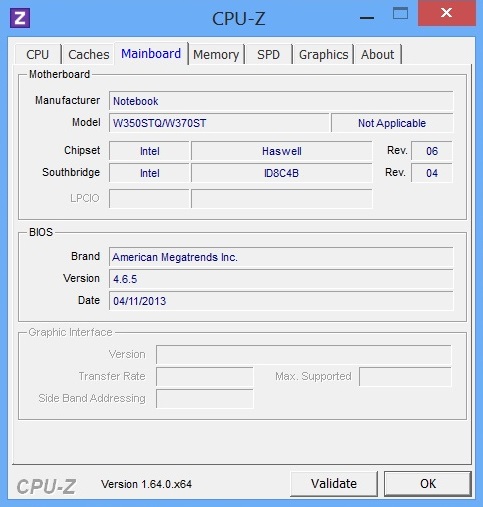Click the Validate button
This screenshot has width=483, height=507.
click(334, 484)
